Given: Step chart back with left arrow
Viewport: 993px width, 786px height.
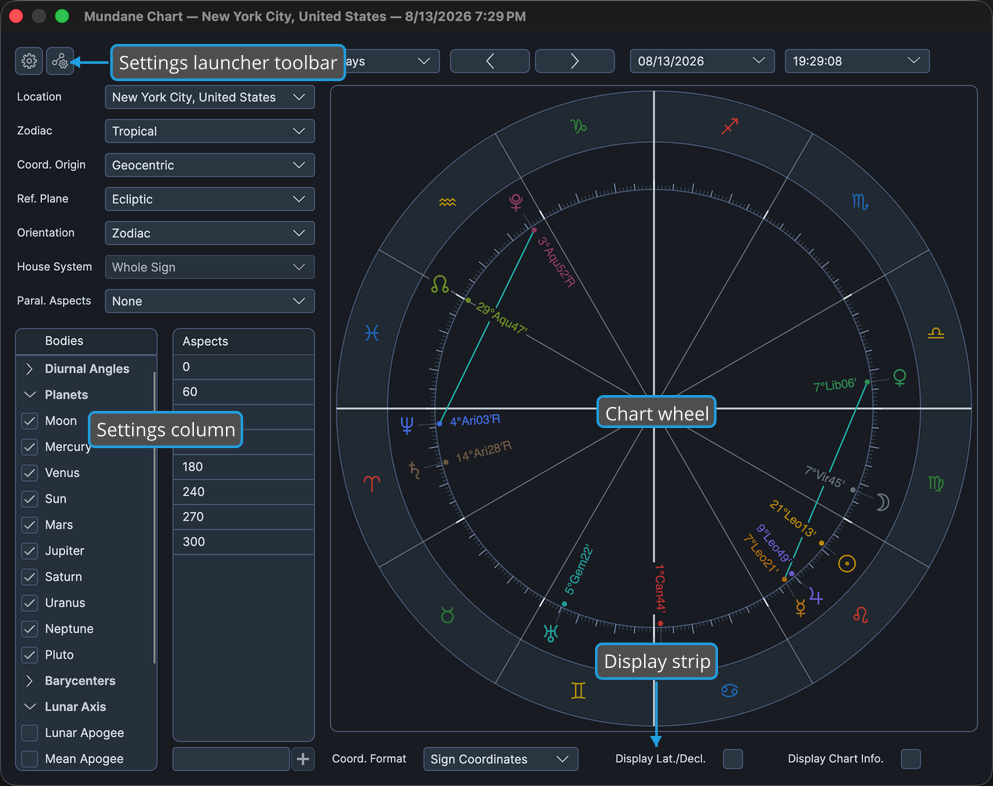Looking at the screenshot, I should tap(490, 61).
